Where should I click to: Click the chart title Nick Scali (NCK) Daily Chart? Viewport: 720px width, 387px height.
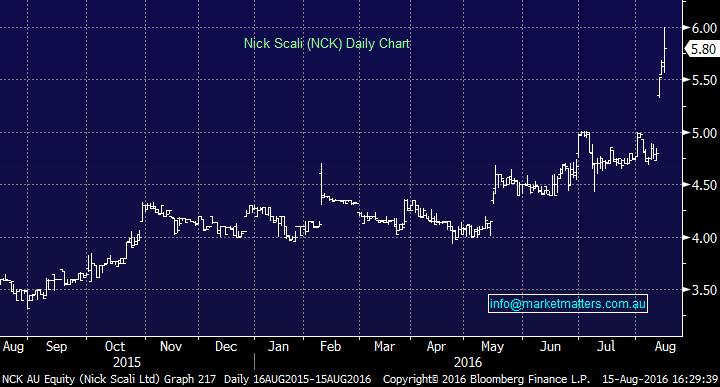[326, 44]
